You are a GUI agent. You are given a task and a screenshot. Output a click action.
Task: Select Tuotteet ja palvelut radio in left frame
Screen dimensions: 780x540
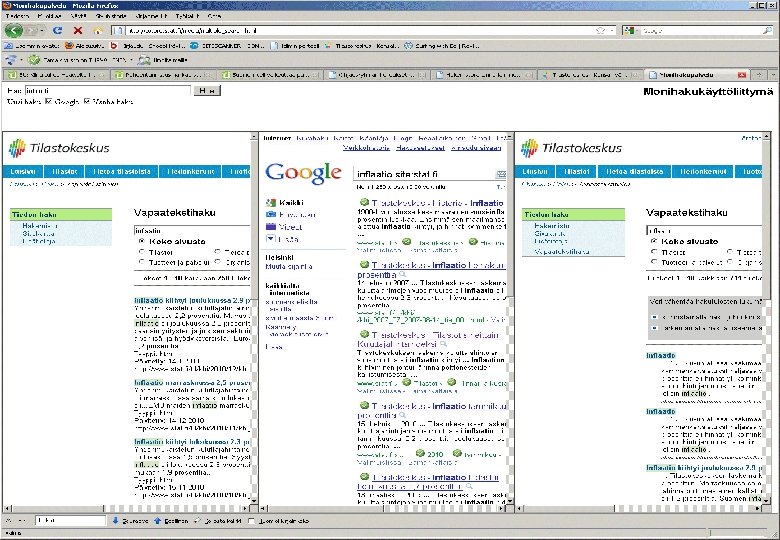pos(142,262)
